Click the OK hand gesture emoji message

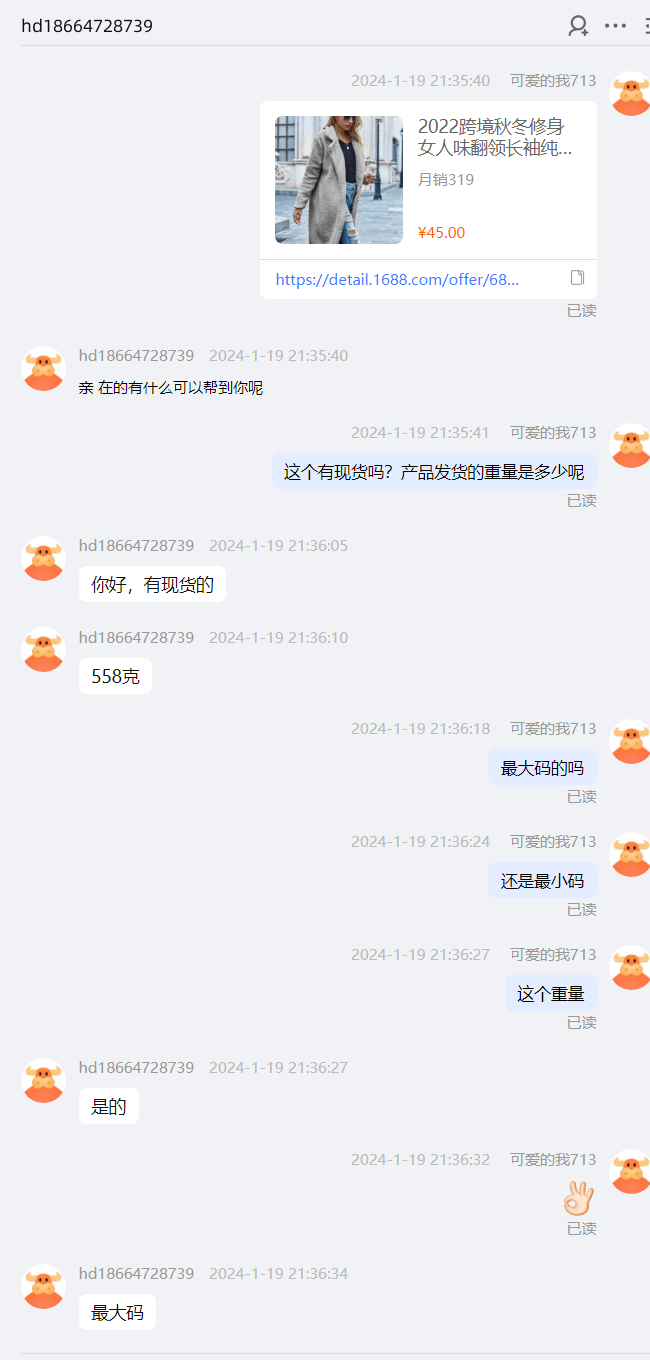pyautogui.click(x=578, y=1197)
